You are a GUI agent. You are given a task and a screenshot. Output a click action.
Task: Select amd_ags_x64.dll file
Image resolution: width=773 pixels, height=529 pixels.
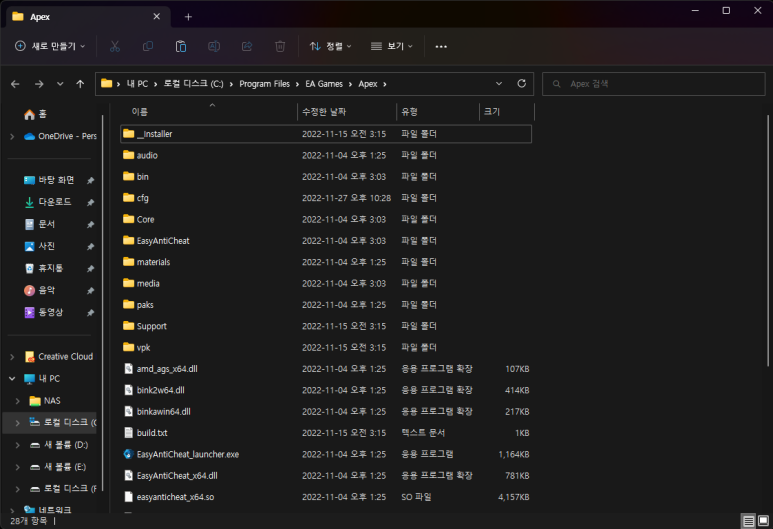pyautogui.click(x=167, y=369)
